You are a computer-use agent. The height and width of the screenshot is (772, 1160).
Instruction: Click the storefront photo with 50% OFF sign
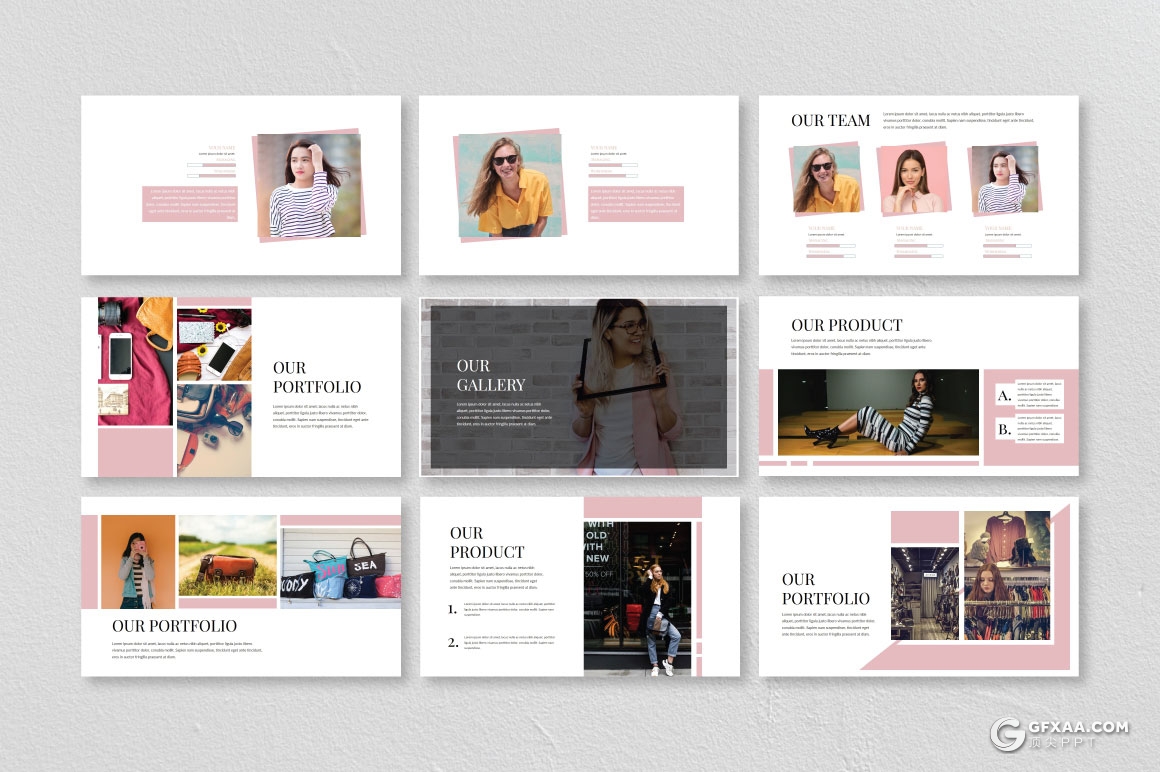(x=637, y=596)
